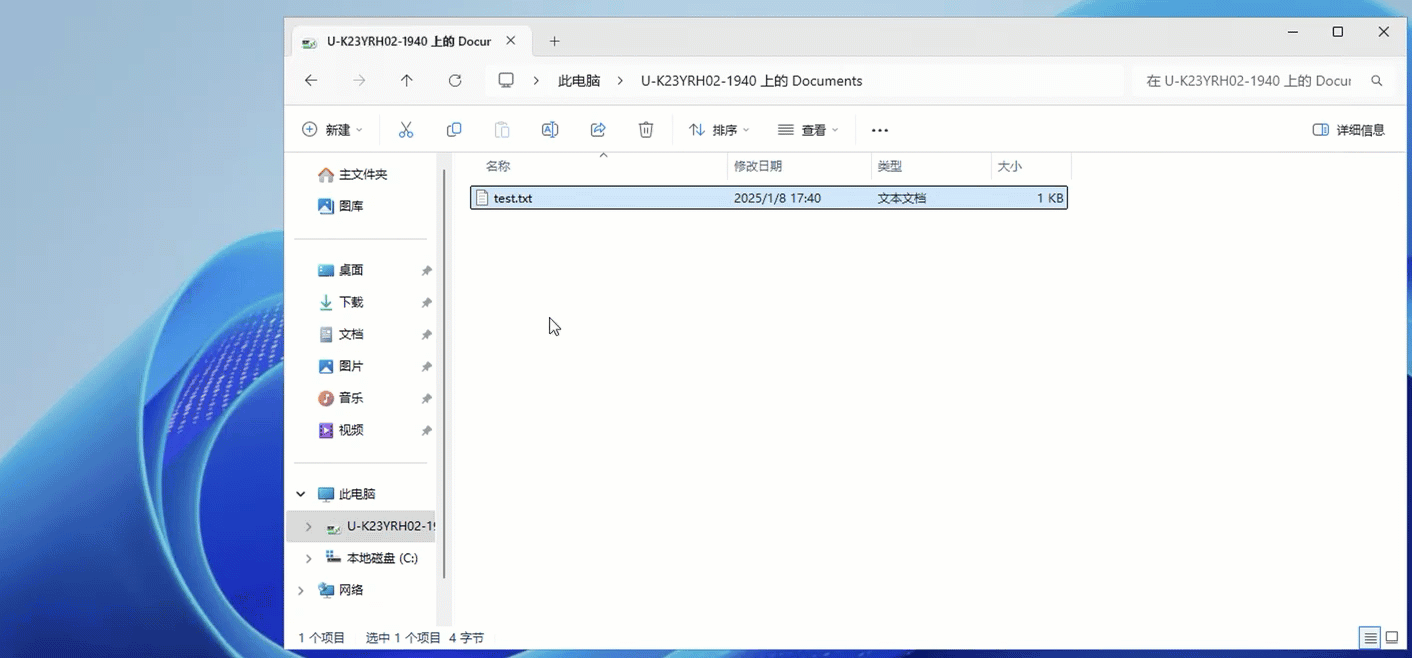Click the Rename icon in toolbar
The height and width of the screenshot is (658, 1412).
550,130
